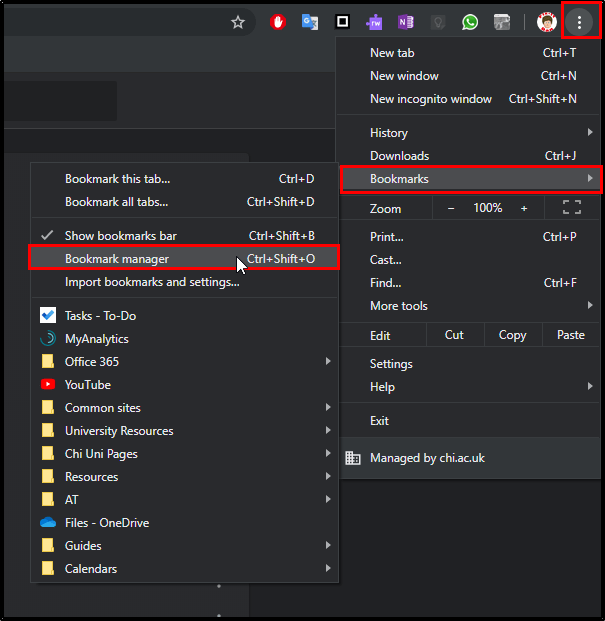
Task: Open the Bookmarks submenu entry
Action: pyautogui.click(x=470, y=179)
